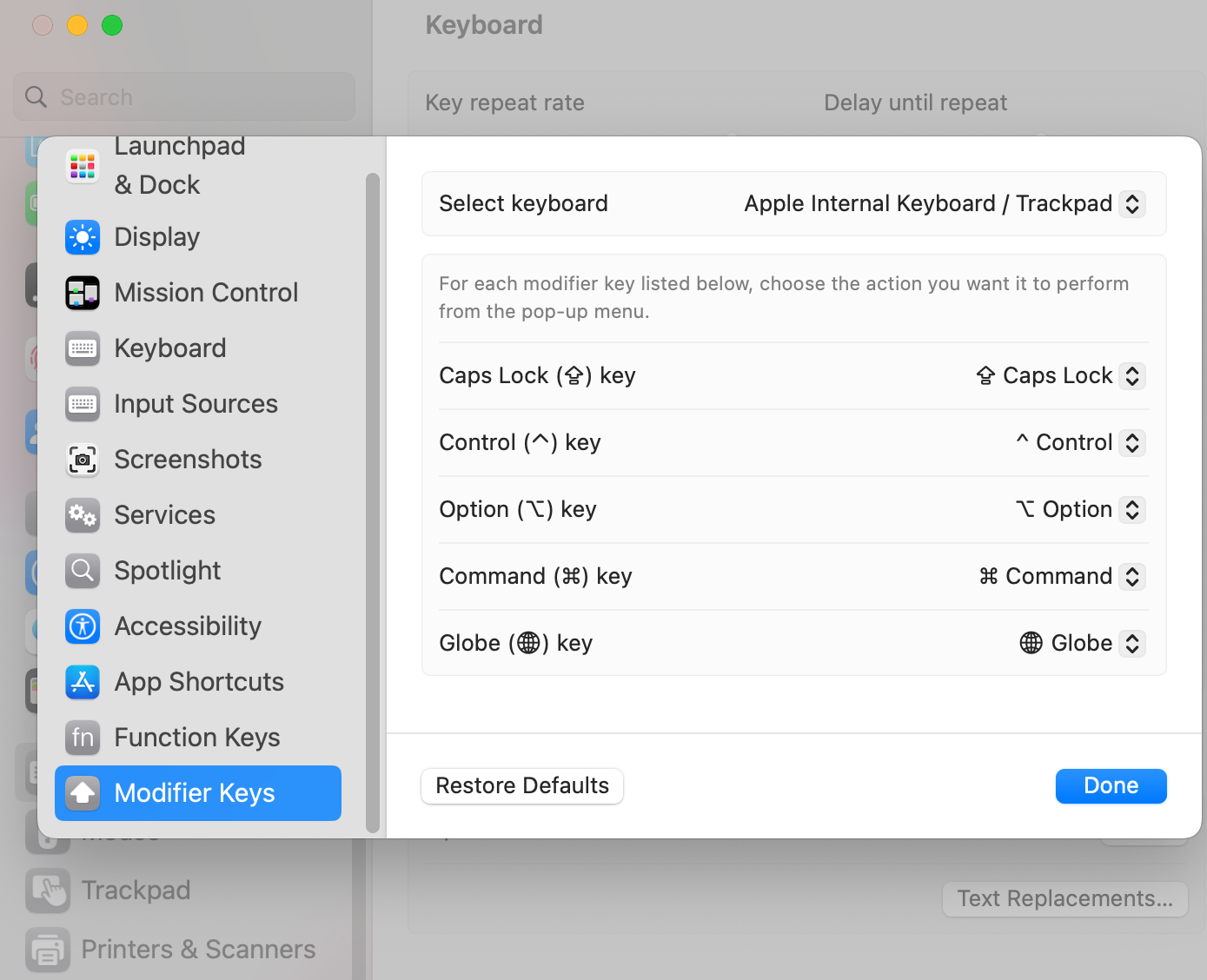Click the Mission Control icon

point(83,293)
